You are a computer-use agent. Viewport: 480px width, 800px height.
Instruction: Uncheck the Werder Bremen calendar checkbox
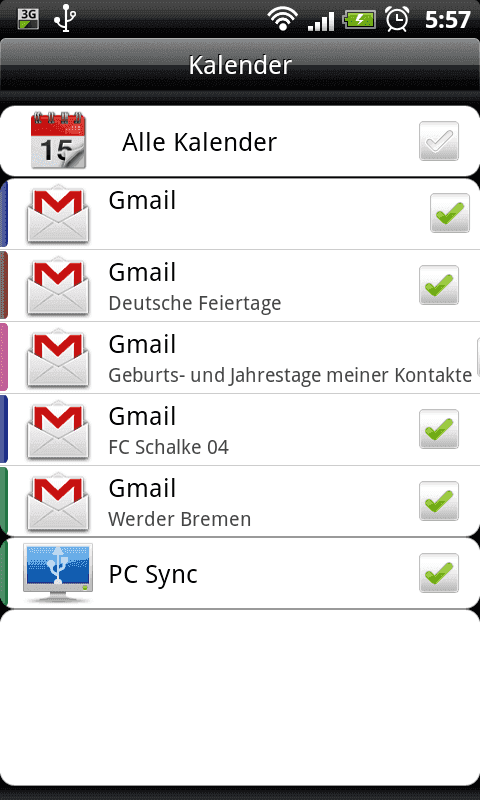(x=439, y=501)
